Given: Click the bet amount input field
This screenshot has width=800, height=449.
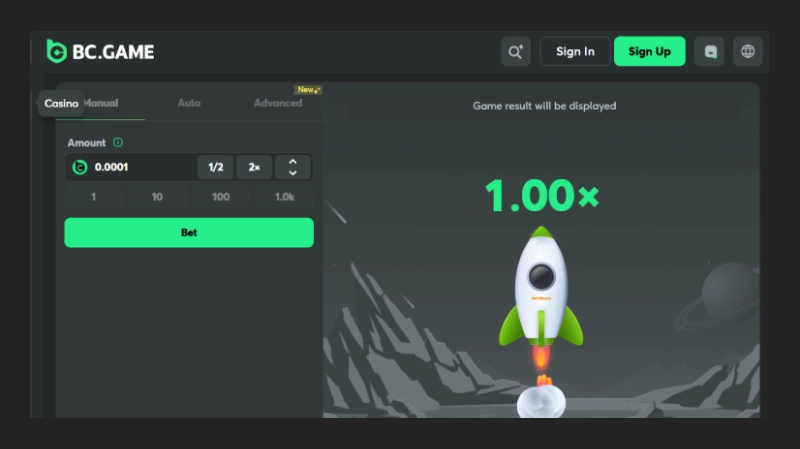Looking at the screenshot, I should [140, 167].
